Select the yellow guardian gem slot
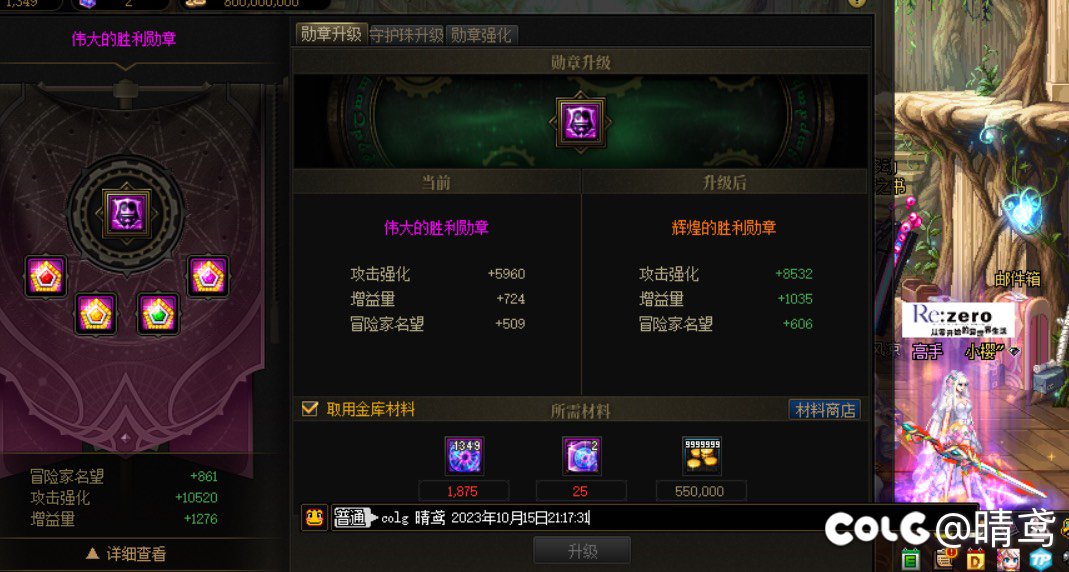This screenshot has height=572, width=1069. click(96, 314)
